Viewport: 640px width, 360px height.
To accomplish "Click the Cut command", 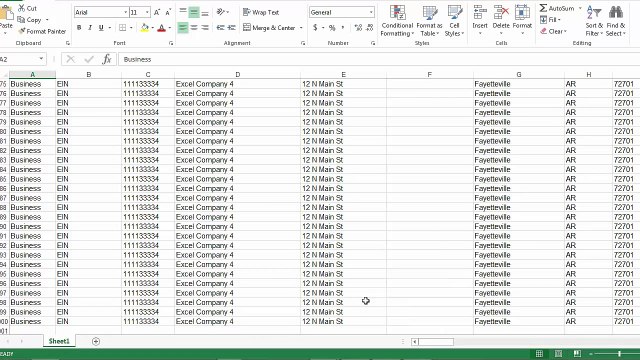I will (x=27, y=8).
